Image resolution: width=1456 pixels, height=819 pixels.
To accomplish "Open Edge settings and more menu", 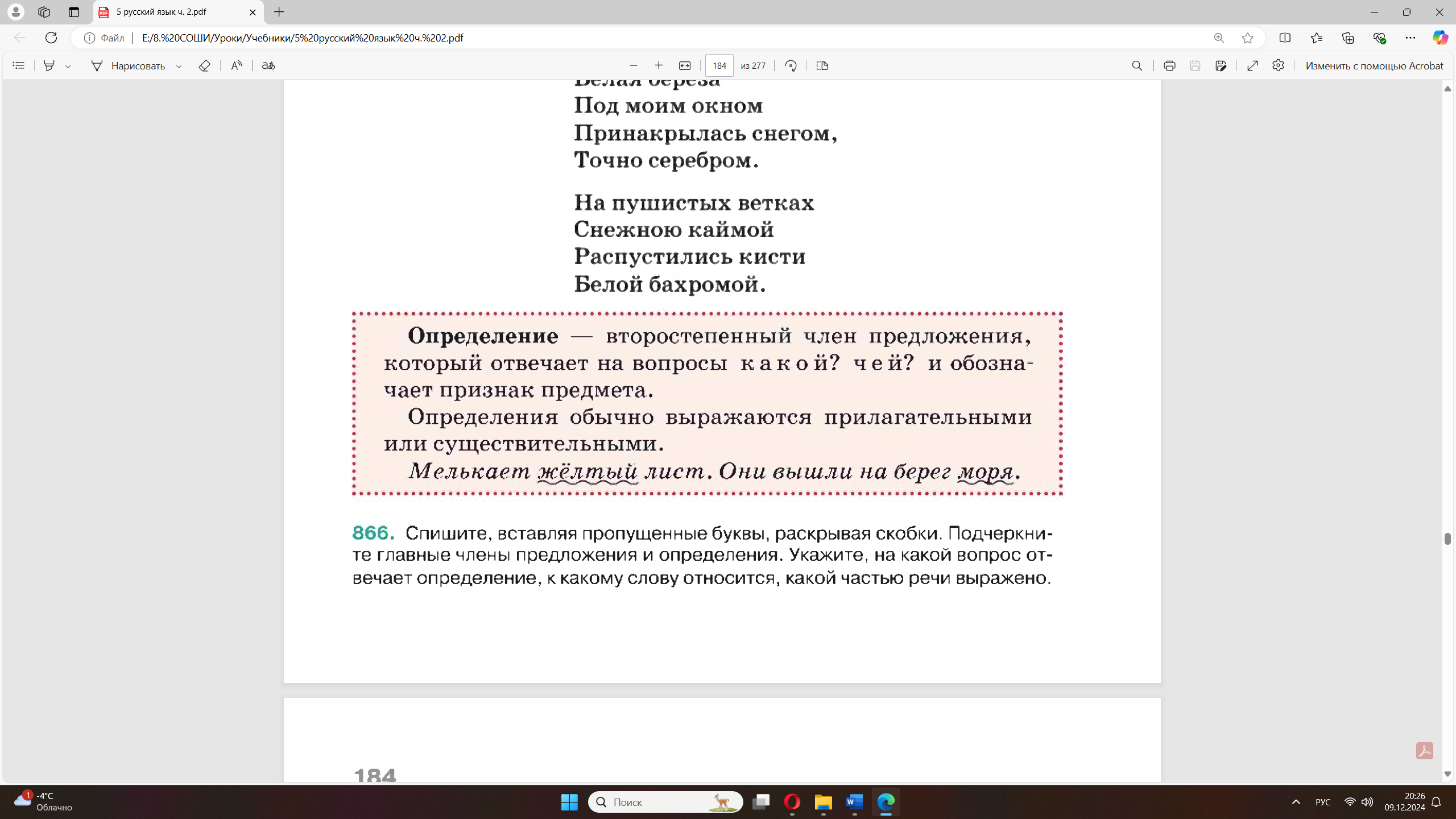I will click(1410, 38).
